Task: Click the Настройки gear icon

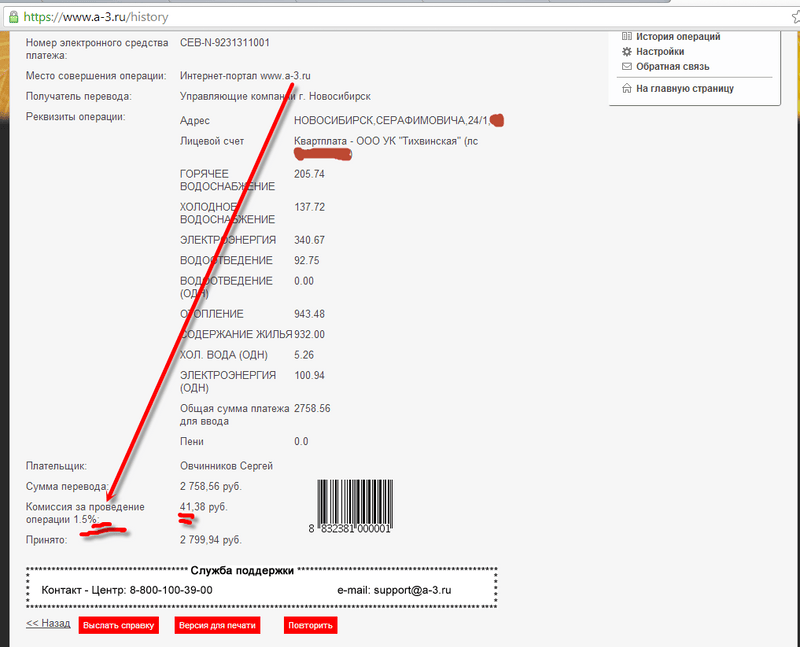Action: tap(627, 52)
